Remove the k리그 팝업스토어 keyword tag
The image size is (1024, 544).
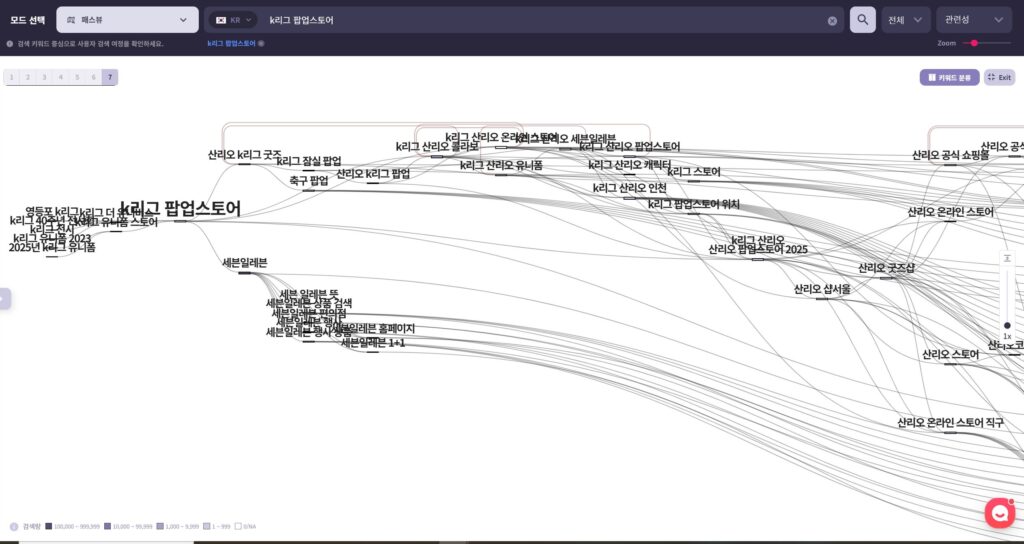pyautogui.click(x=261, y=44)
